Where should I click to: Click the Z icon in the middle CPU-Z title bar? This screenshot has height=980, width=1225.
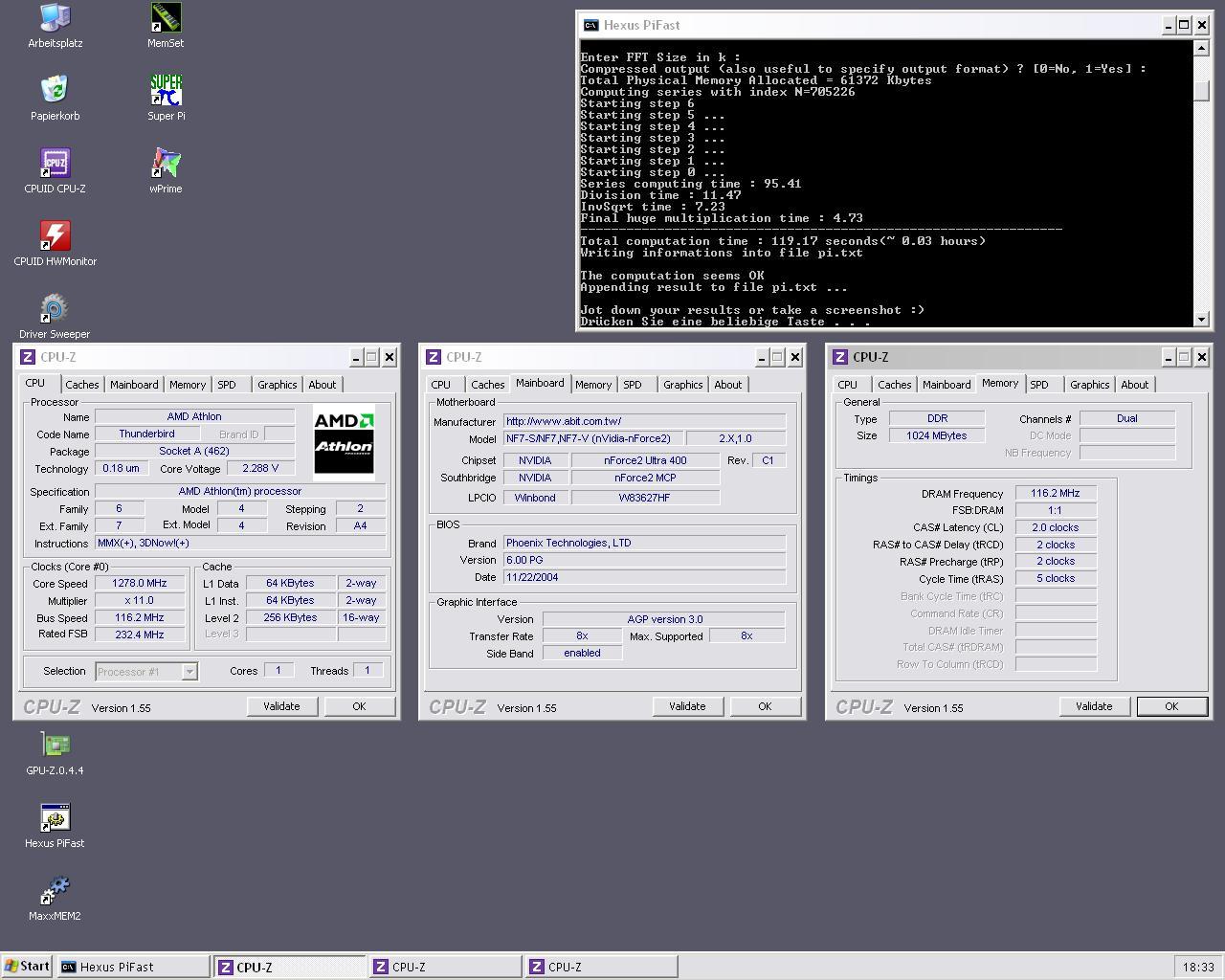point(434,357)
